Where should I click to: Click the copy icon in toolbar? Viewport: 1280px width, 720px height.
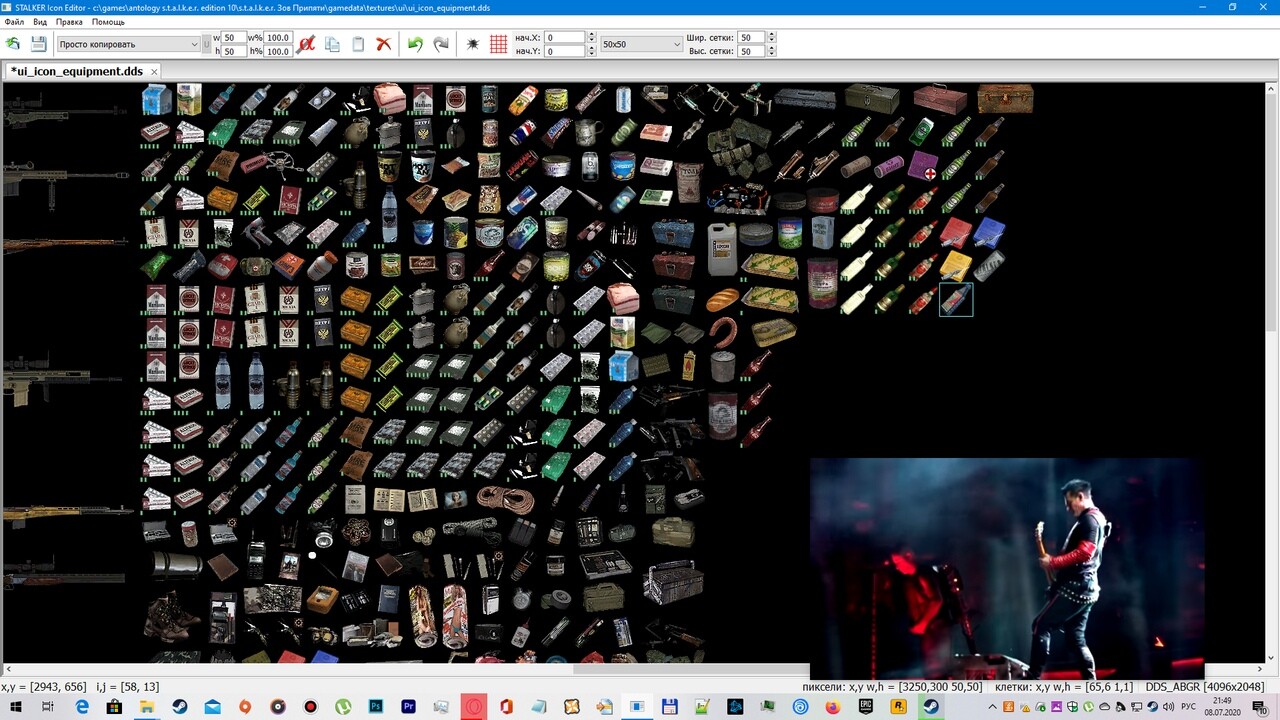click(332, 44)
